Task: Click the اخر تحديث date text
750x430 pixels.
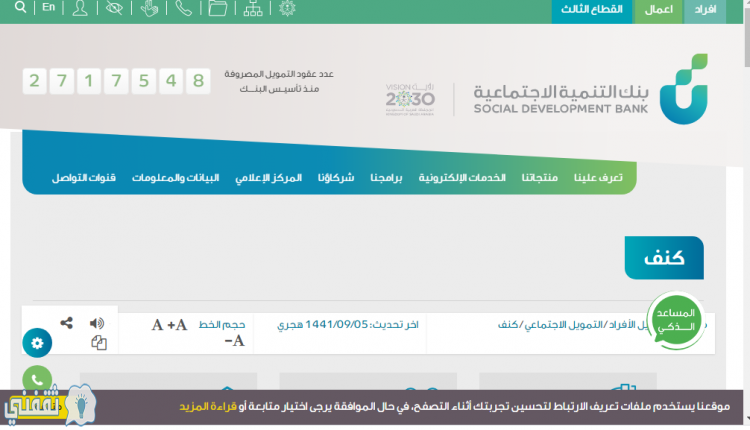Action: click(x=348, y=325)
